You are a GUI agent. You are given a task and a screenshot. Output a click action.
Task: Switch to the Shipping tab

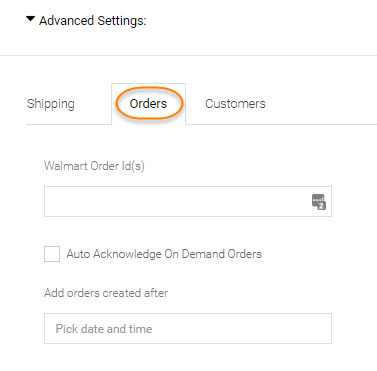(51, 104)
